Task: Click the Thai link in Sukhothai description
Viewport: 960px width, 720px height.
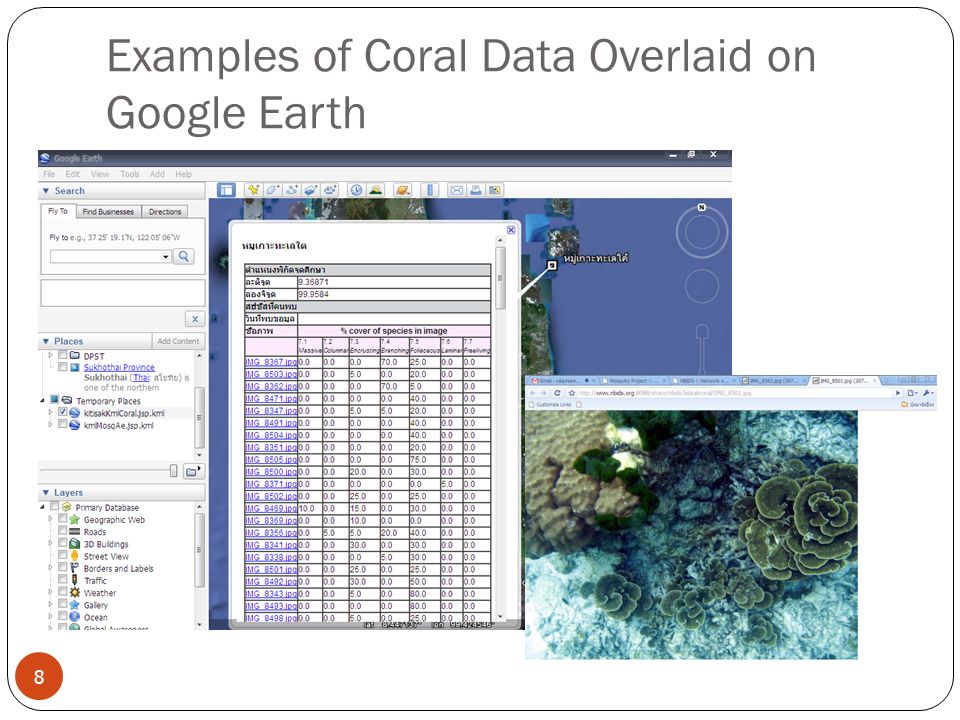Action: pos(141,378)
